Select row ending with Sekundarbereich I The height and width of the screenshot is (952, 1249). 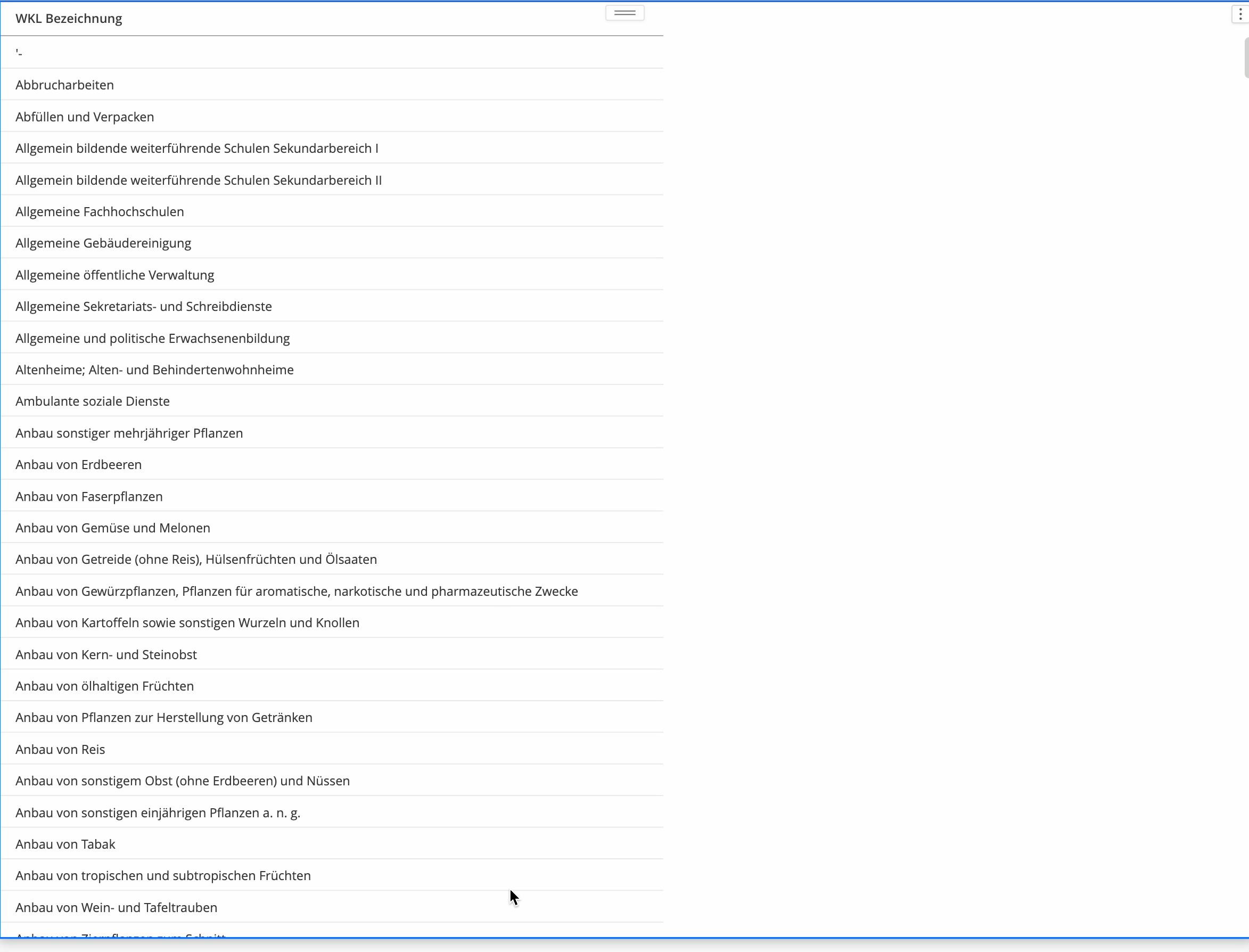(x=196, y=149)
